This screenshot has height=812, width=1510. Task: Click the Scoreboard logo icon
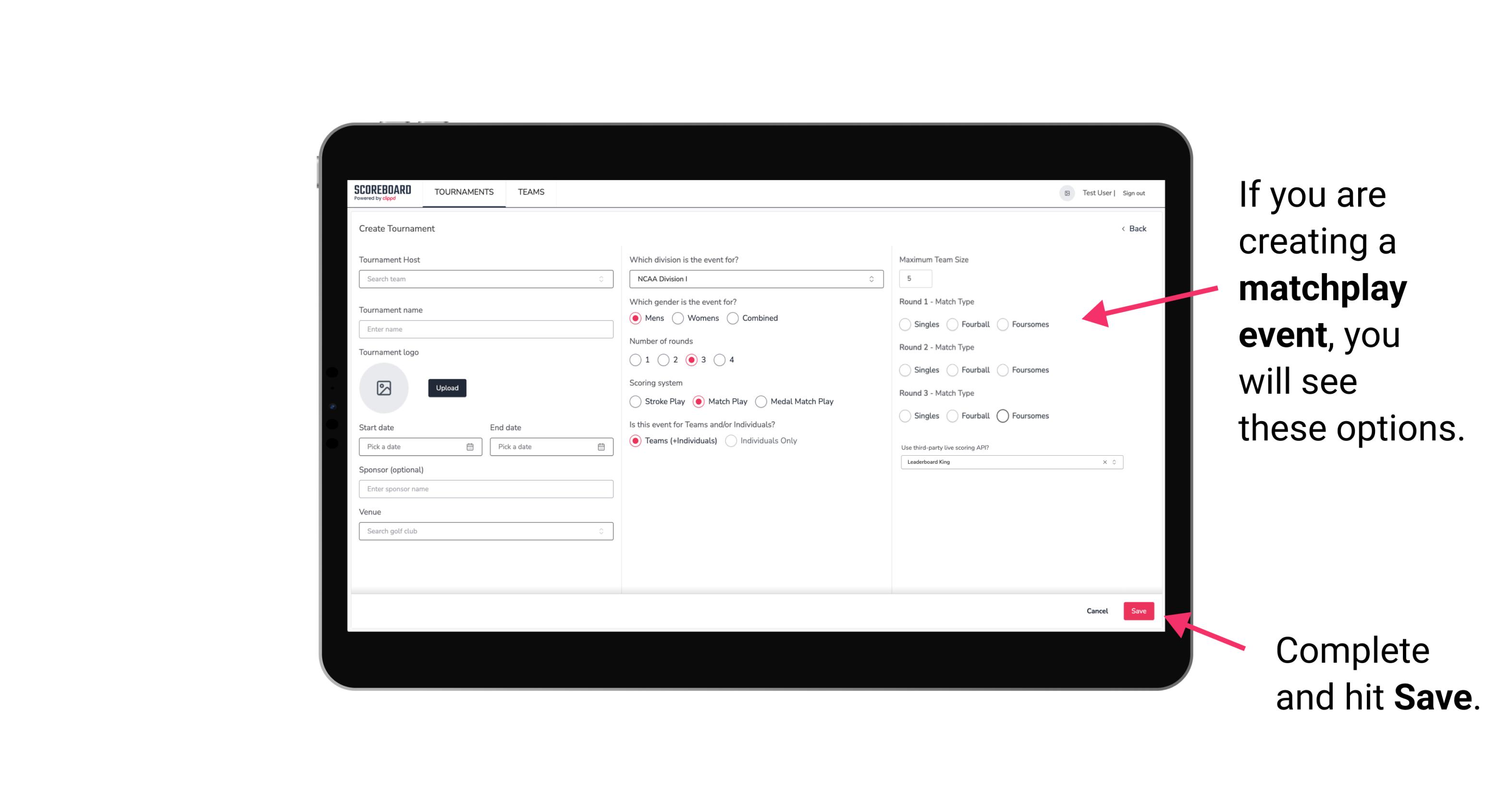[384, 192]
